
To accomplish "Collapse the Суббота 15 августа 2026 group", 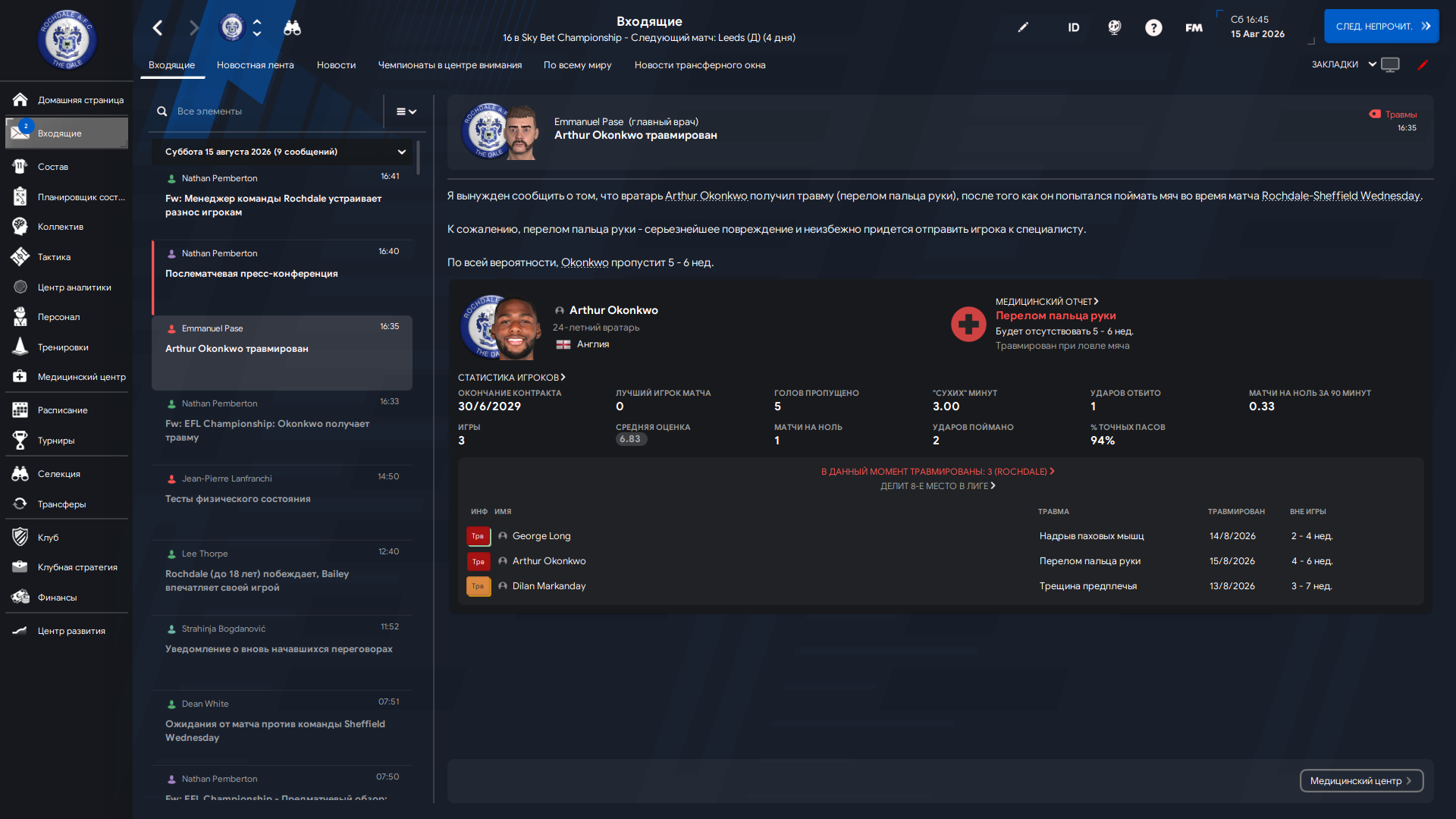I will 402,152.
